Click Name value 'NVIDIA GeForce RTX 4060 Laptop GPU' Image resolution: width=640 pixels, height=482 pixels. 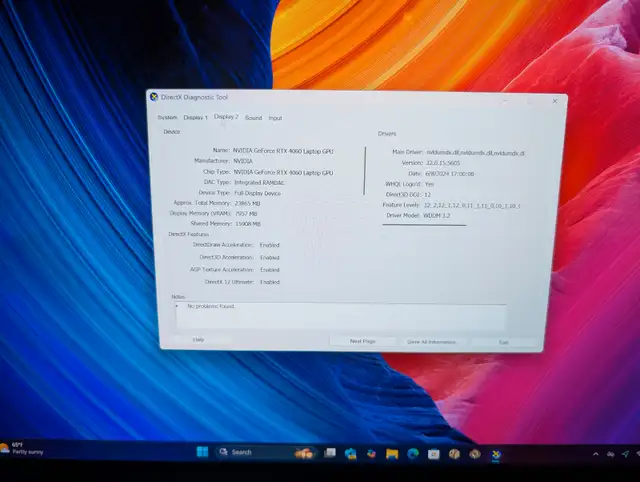(x=283, y=151)
